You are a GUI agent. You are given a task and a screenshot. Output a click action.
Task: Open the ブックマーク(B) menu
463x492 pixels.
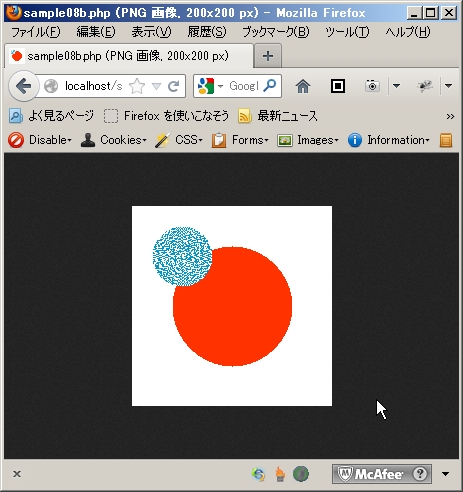click(x=276, y=32)
